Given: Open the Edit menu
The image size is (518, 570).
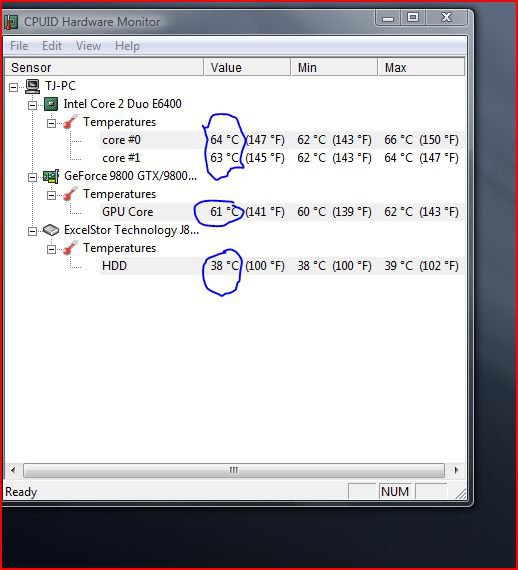Looking at the screenshot, I should point(52,46).
